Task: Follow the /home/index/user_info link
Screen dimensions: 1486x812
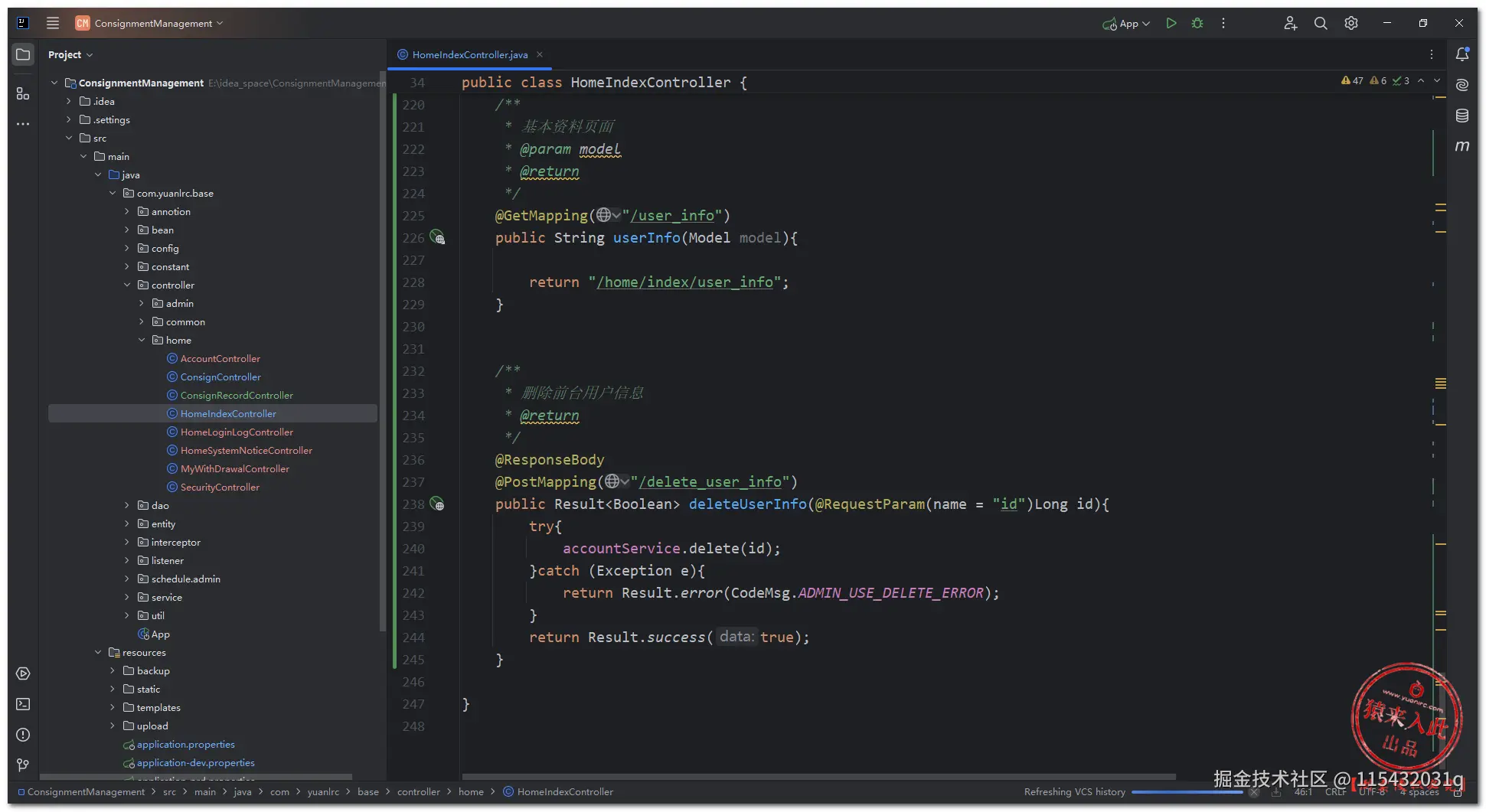Action: [684, 282]
